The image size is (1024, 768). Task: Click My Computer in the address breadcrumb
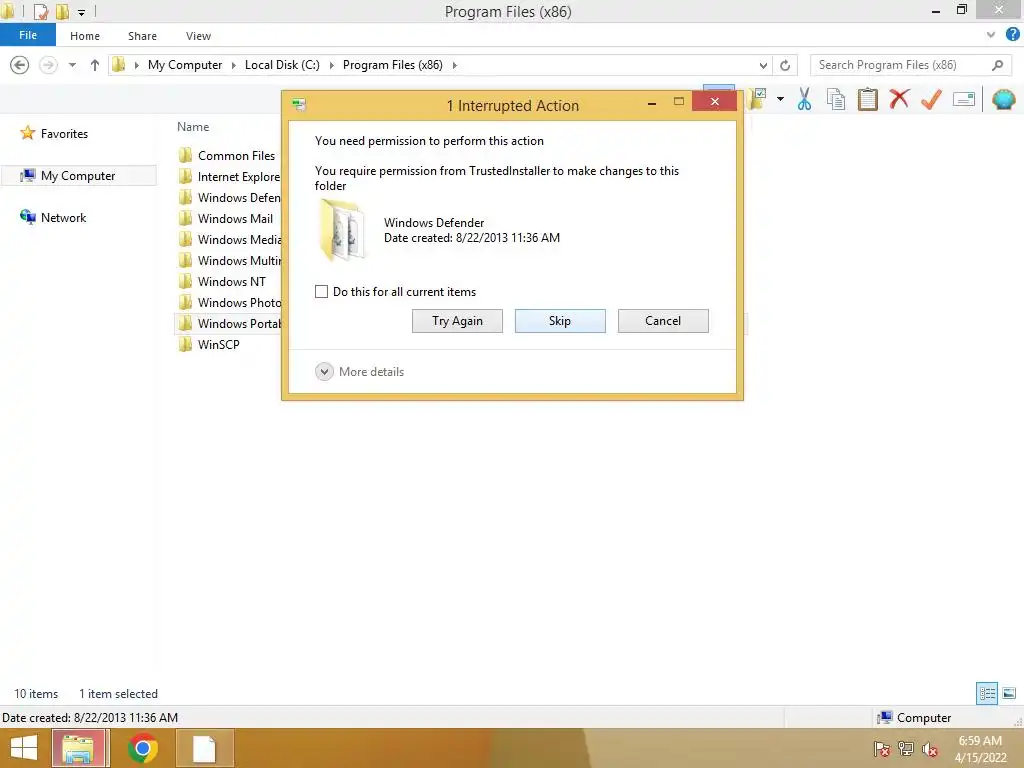coord(185,65)
